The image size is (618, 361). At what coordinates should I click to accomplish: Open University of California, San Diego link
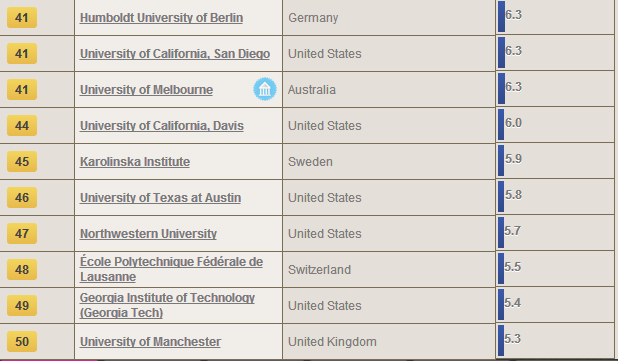(175, 54)
